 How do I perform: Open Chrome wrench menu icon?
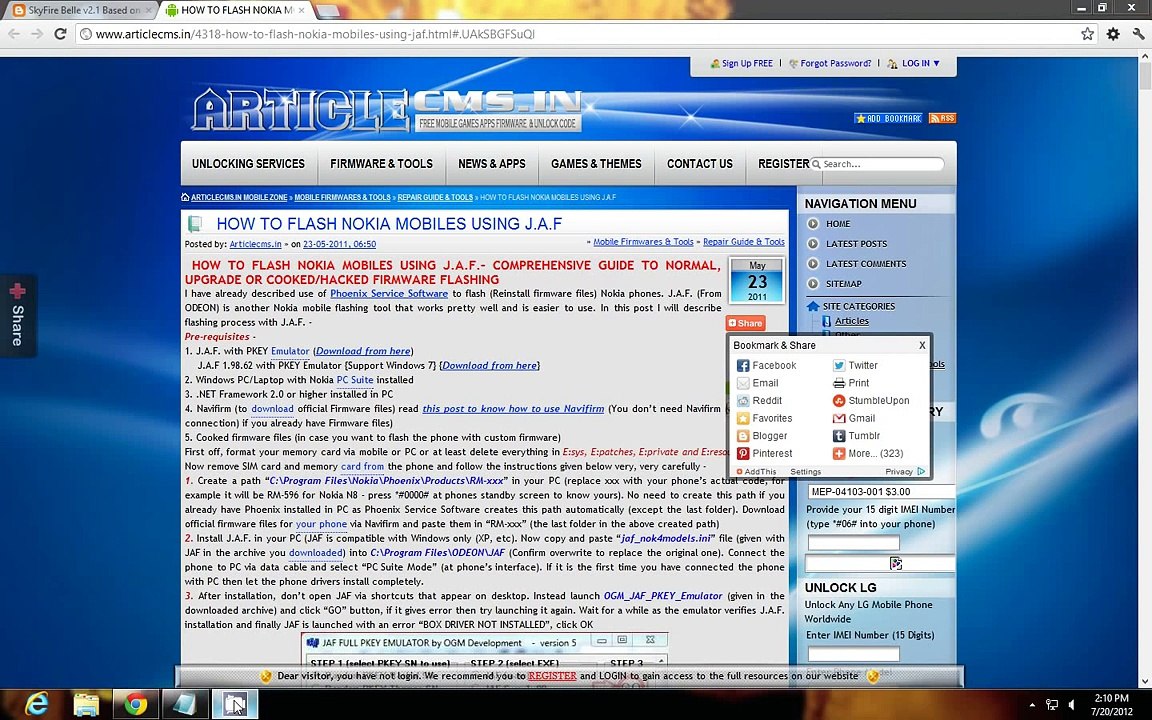click(1138, 34)
